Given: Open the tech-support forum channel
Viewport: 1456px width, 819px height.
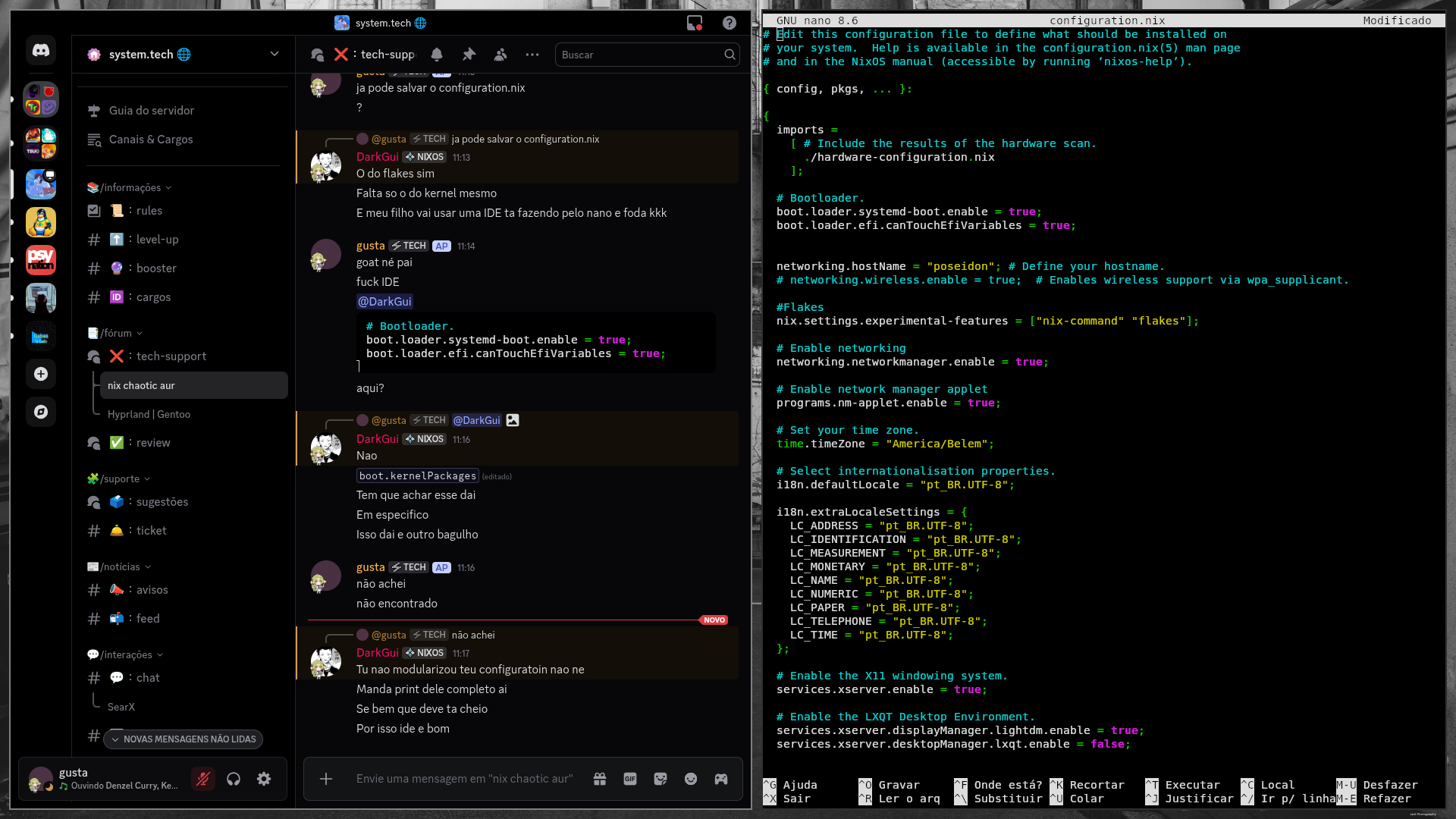Looking at the screenshot, I should pyautogui.click(x=171, y=356).
